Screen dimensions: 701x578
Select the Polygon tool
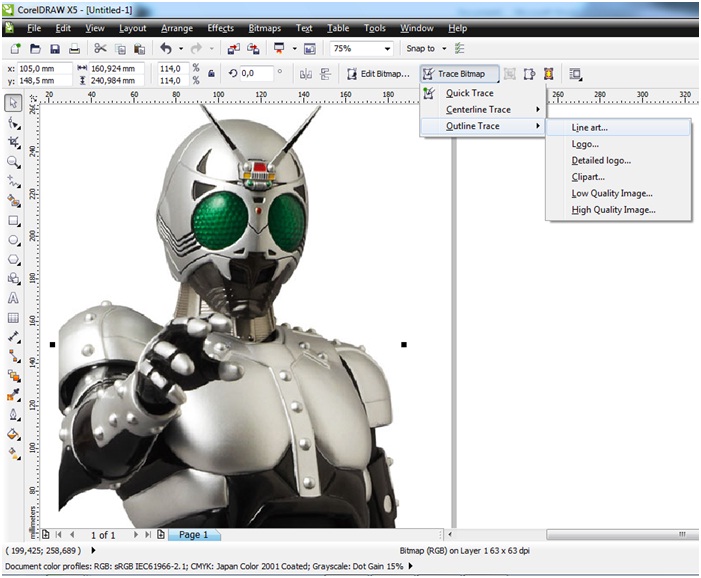pos(13,259)
